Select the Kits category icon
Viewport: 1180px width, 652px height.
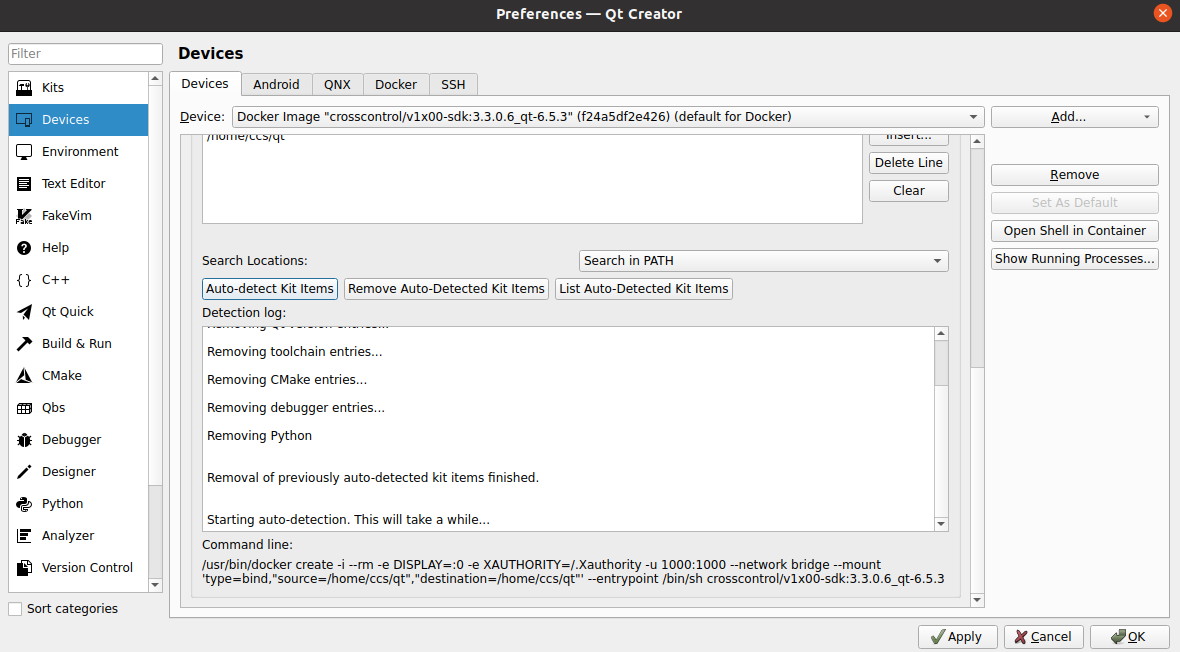coord(25,88)
